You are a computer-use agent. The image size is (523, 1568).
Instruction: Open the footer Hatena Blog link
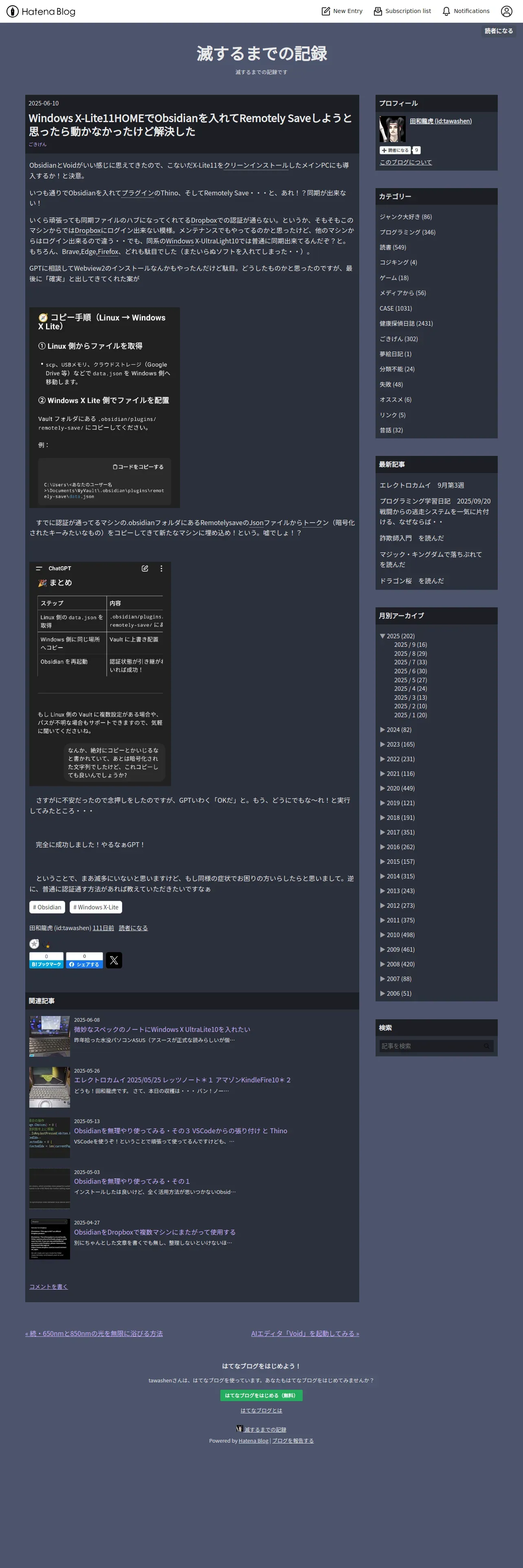(253, 1441)
